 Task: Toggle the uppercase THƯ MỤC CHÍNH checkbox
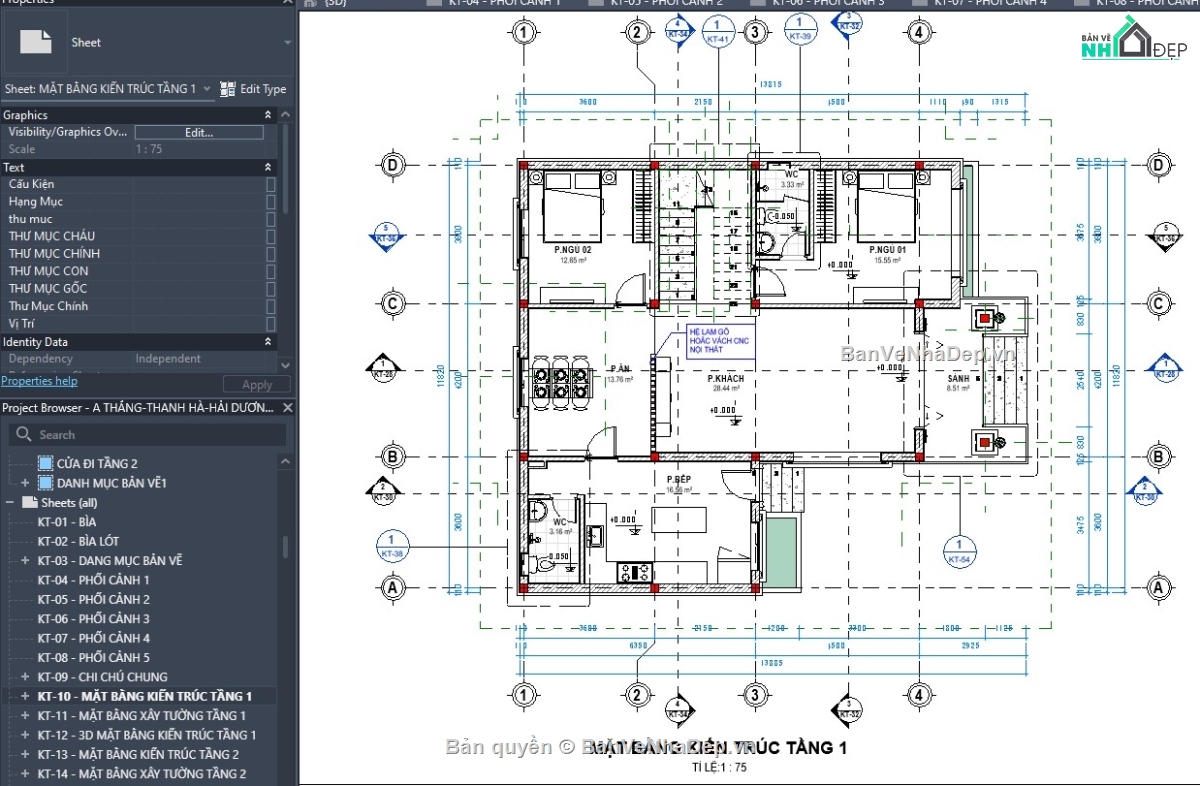click(271, 254)
